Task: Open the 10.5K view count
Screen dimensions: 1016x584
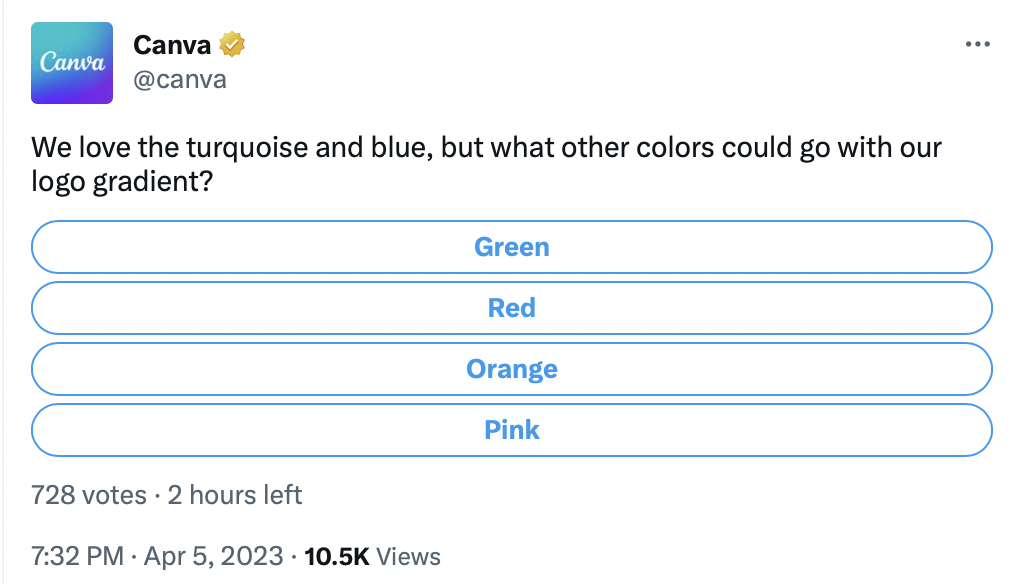Action: point(336,557)
